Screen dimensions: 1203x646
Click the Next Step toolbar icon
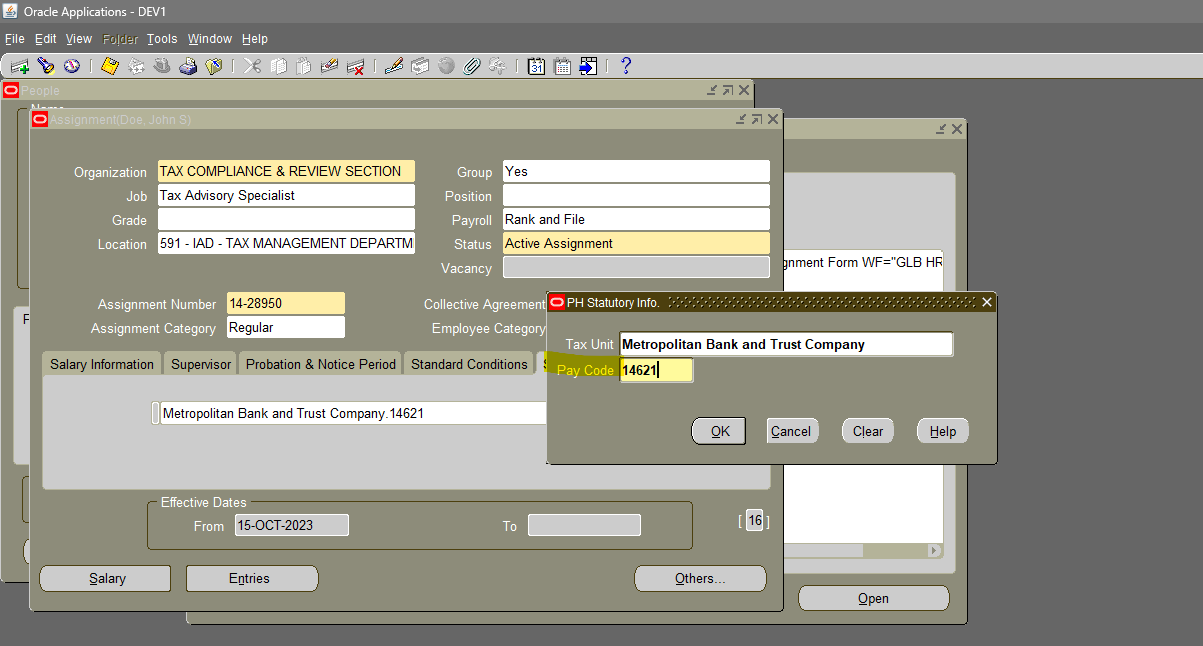pyautogui.click(x=136, y=66)
